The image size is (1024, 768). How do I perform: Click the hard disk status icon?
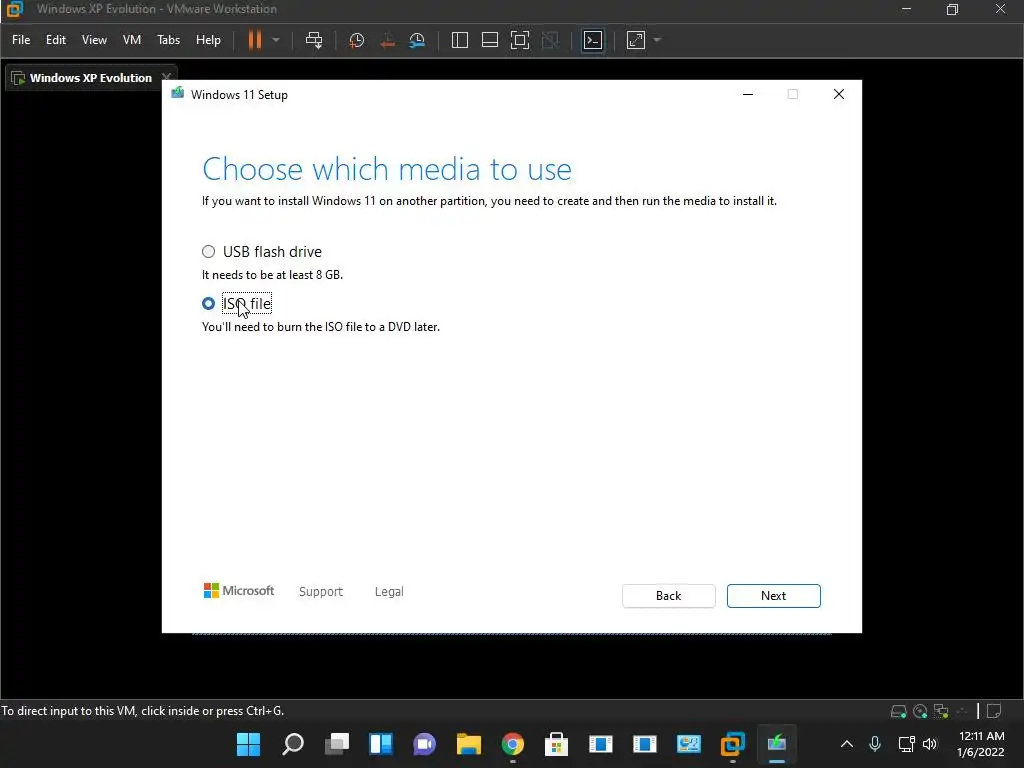[x=899, y=711]
